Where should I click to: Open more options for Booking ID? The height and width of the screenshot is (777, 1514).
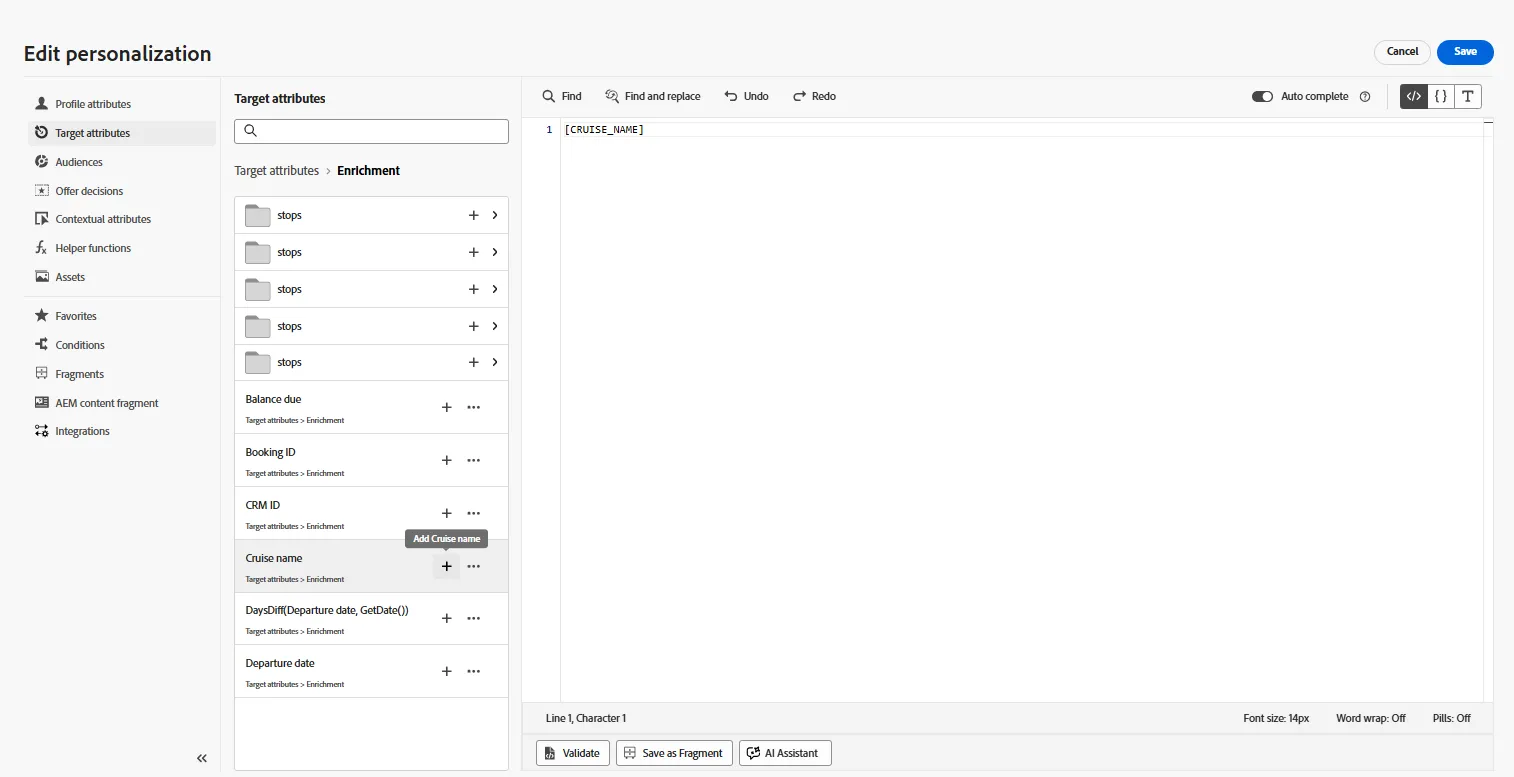(474, 461)
